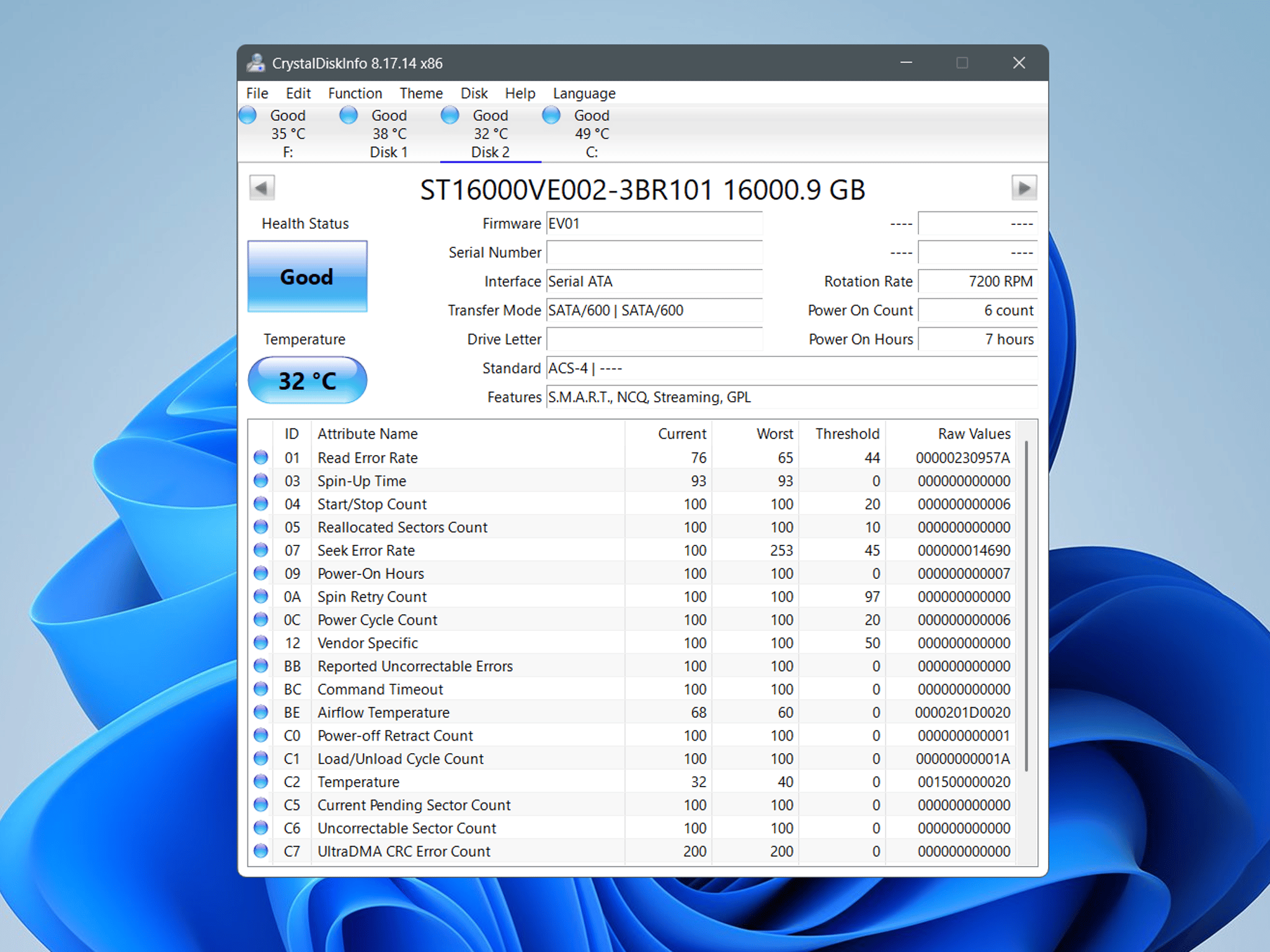
Task: Click the CrystalDiskInfo app icon in title bar
Action: click(255, 63)
